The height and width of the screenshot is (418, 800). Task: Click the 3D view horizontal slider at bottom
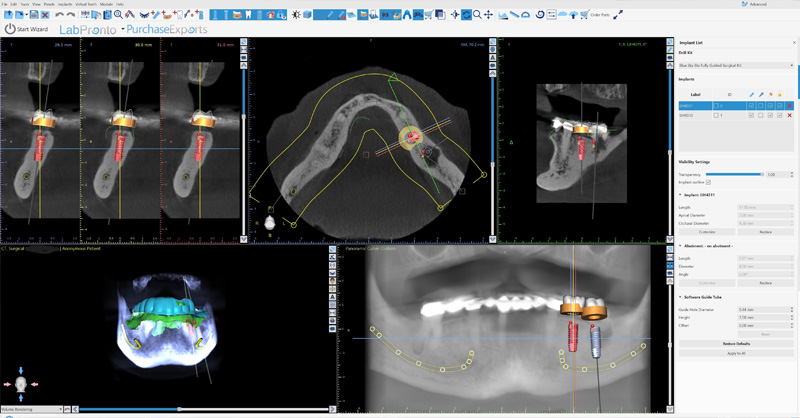point(203,409)
